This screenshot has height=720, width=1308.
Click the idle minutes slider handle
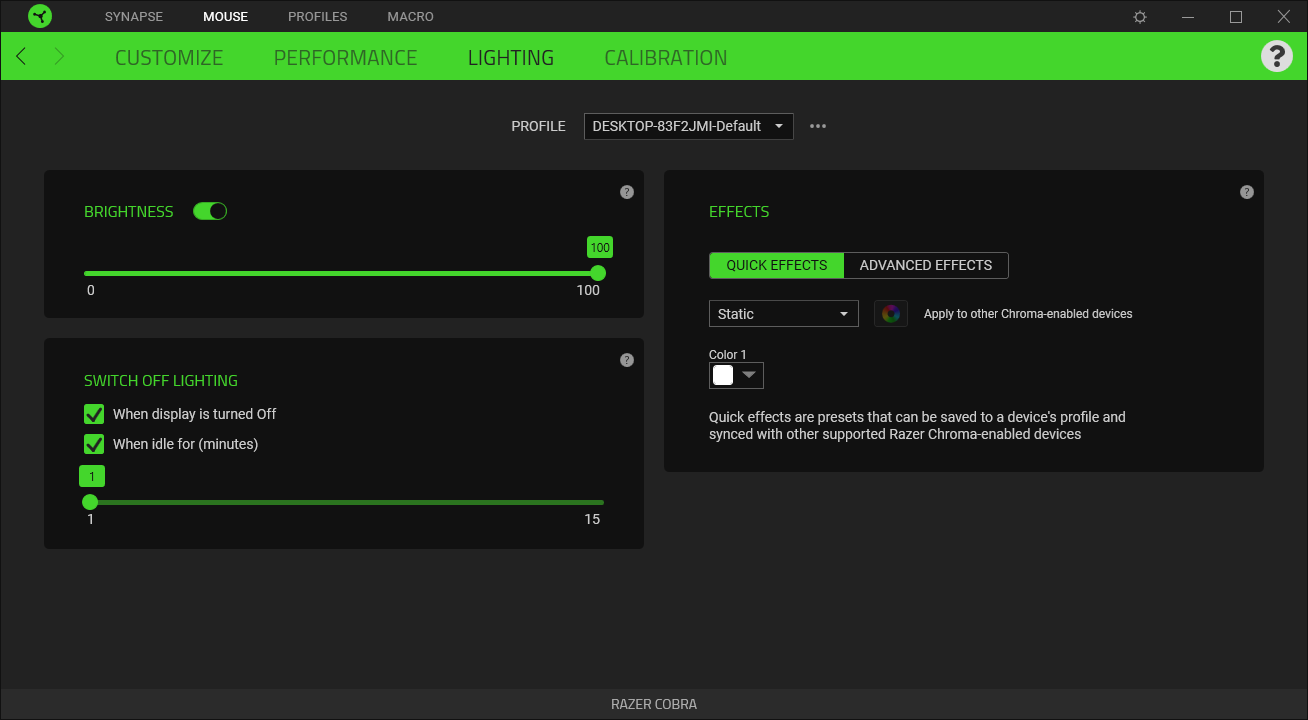[90, 502]
